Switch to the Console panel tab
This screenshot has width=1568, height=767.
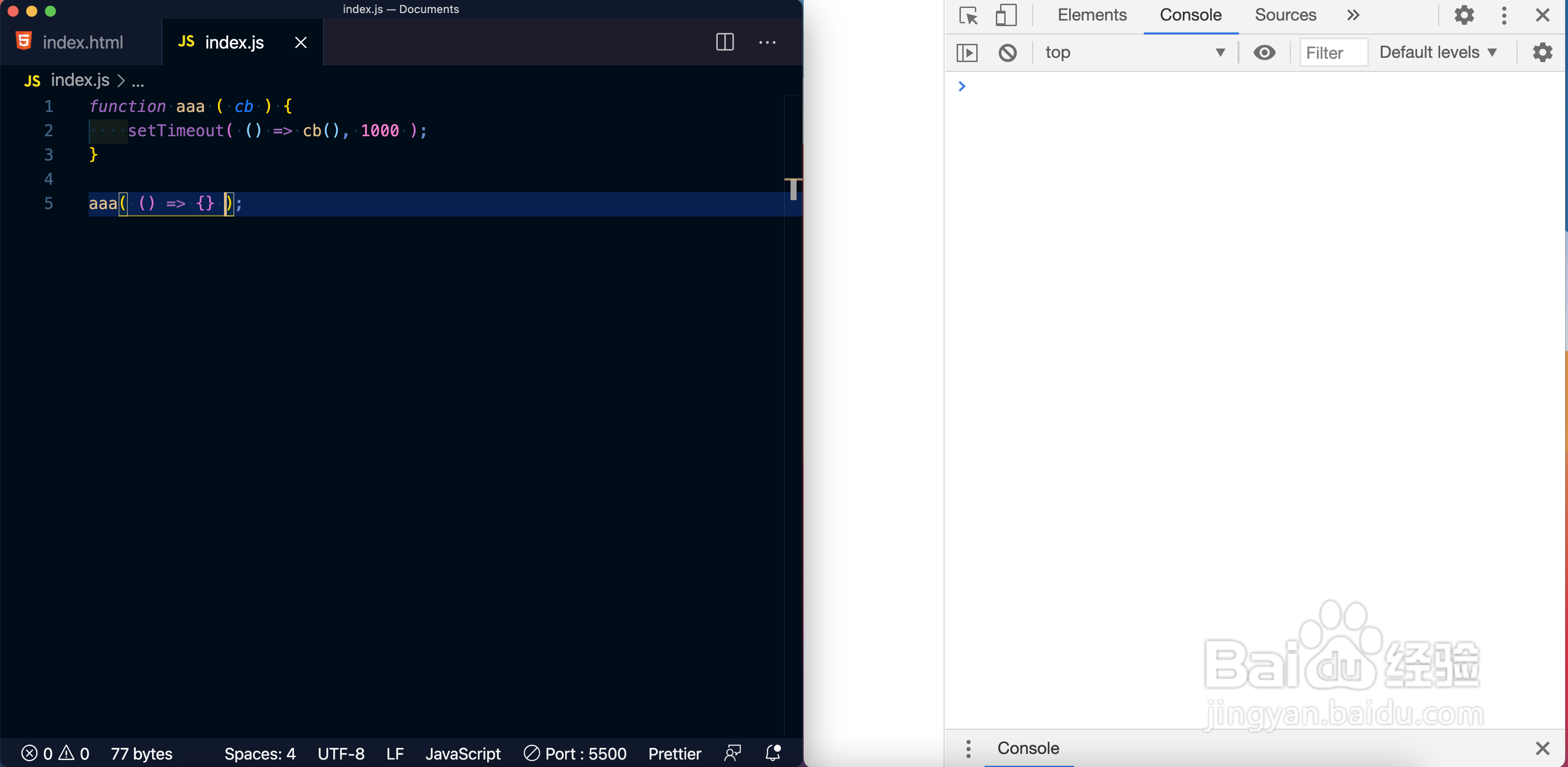click(x=1190, y=15)
